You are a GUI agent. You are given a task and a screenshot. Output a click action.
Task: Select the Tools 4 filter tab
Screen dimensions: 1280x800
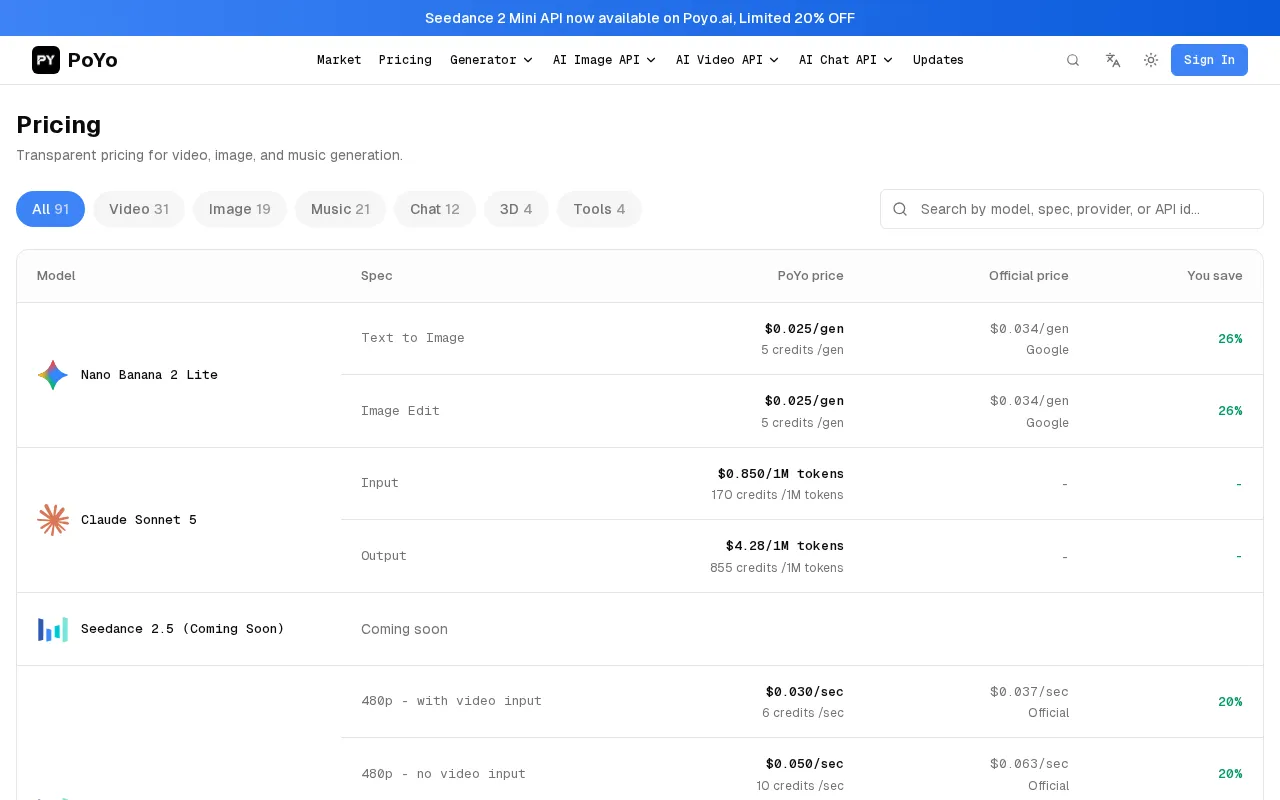599,209
